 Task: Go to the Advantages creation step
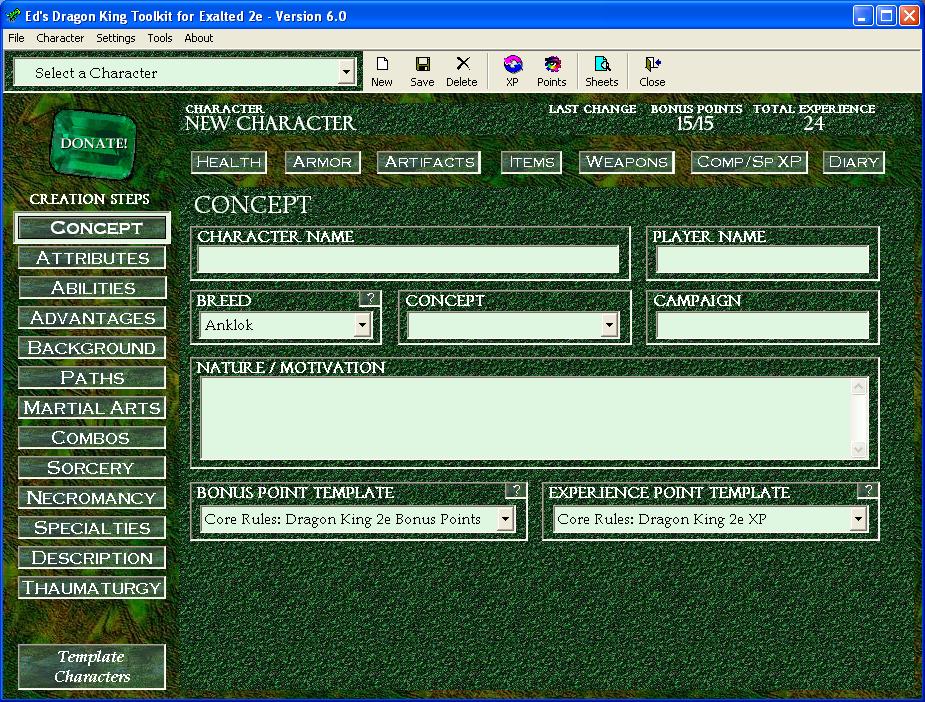tap(92, 318)
